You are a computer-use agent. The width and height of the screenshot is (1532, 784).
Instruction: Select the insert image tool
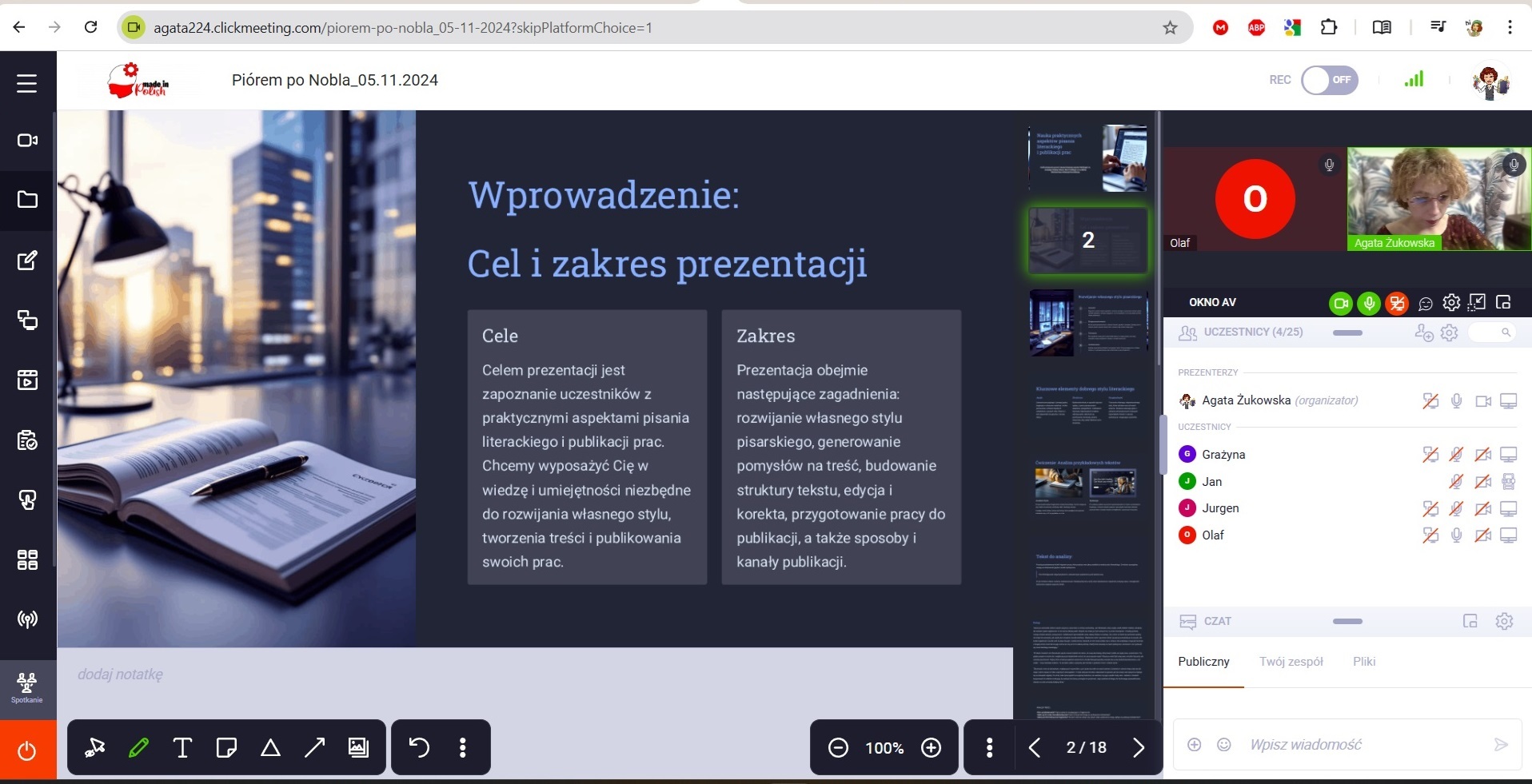click(358, 748)
